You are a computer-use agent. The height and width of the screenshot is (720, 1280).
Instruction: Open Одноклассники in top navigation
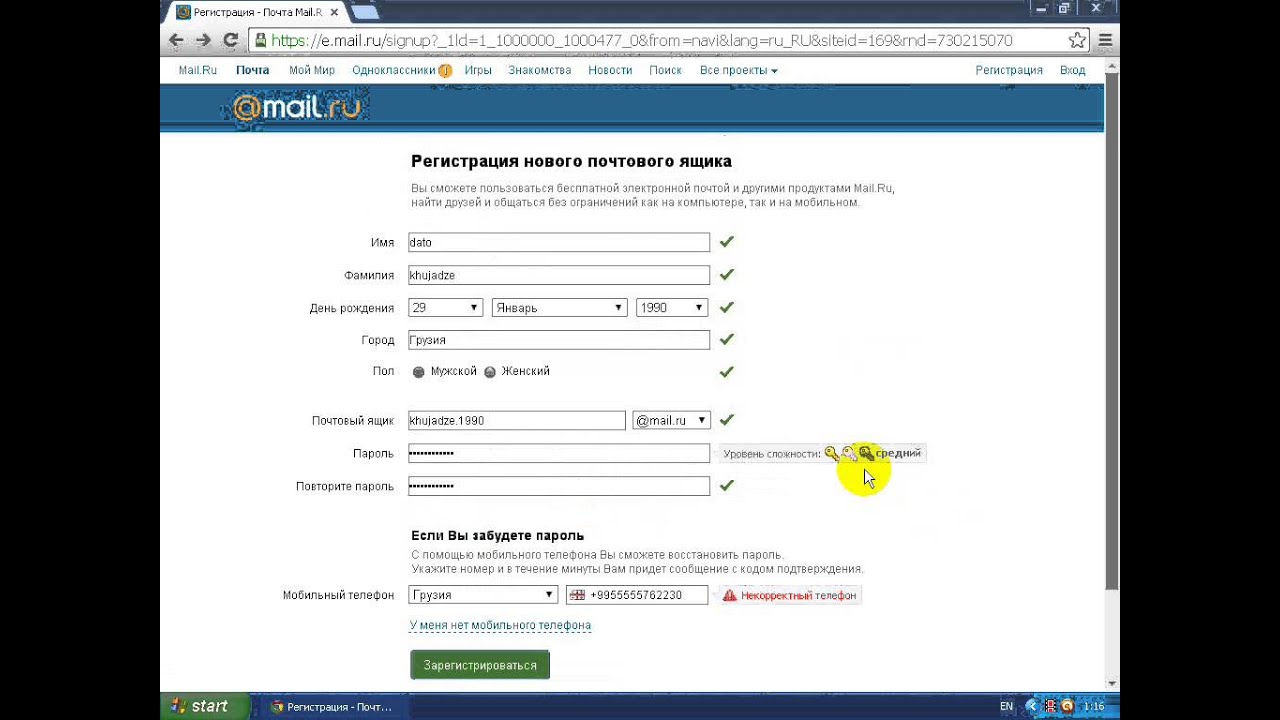[x=393, y=71]
